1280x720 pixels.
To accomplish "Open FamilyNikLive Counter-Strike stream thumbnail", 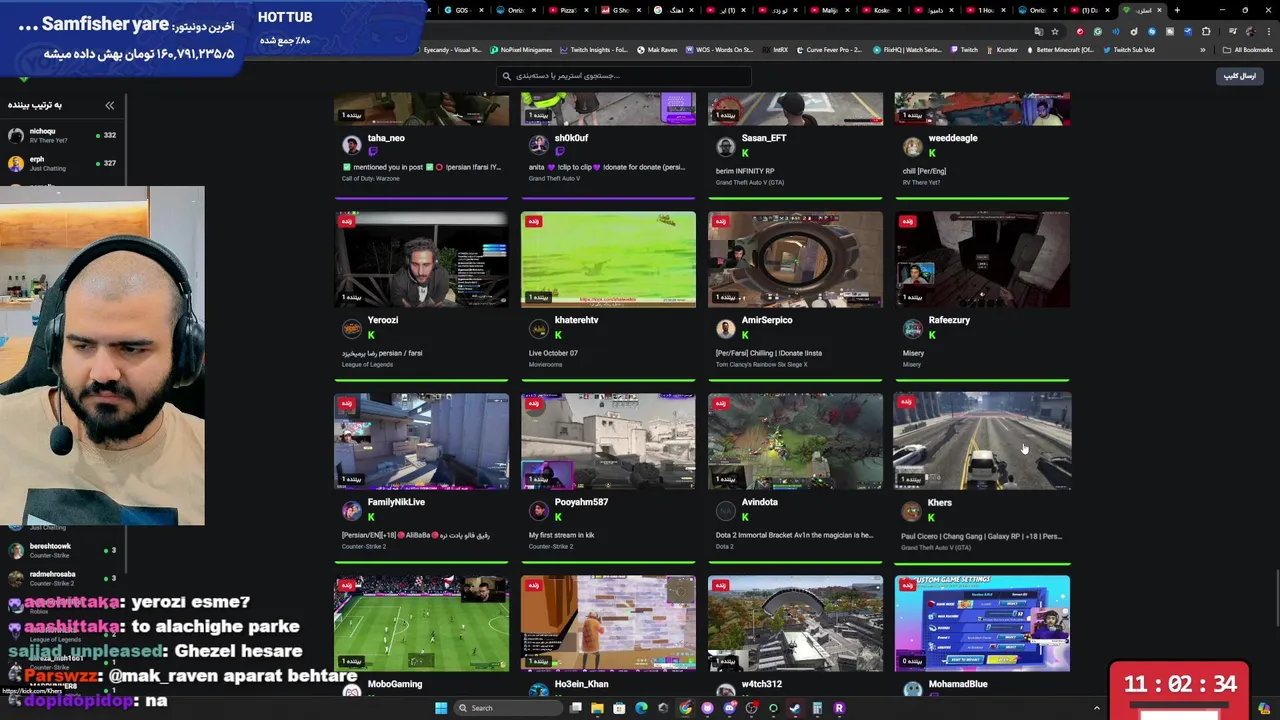I will (x=421, y=441).
